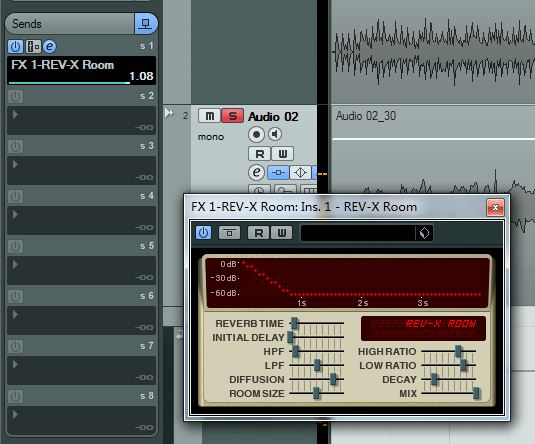
Task: Click the pre/post fader icon for send s1
Action: tap(33, 46)
